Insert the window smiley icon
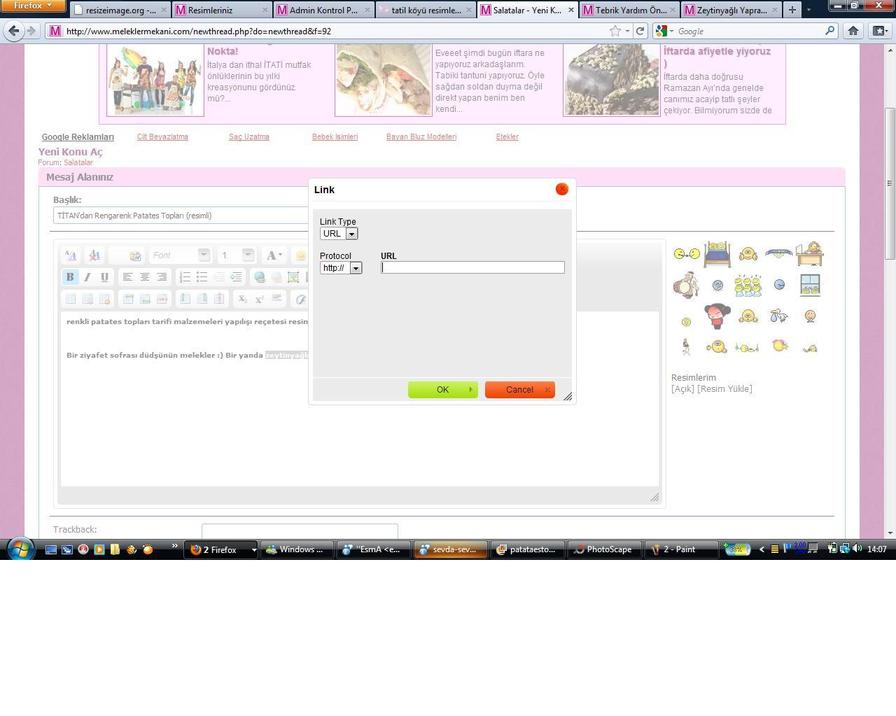Screen dimensions: 896x716 (810, 285)
